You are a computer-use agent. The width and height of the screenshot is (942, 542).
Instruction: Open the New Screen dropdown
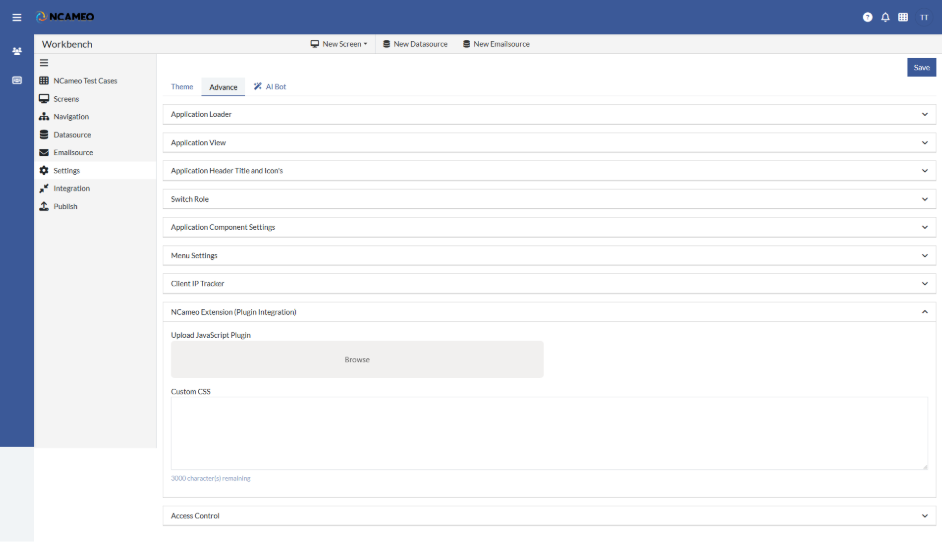339,44
